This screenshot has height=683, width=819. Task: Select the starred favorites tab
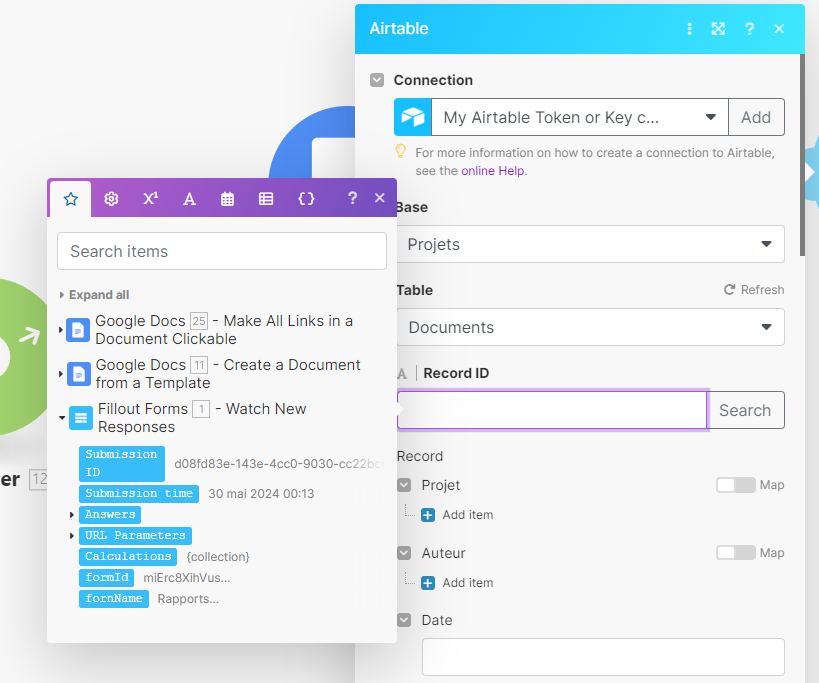[71, 199]
